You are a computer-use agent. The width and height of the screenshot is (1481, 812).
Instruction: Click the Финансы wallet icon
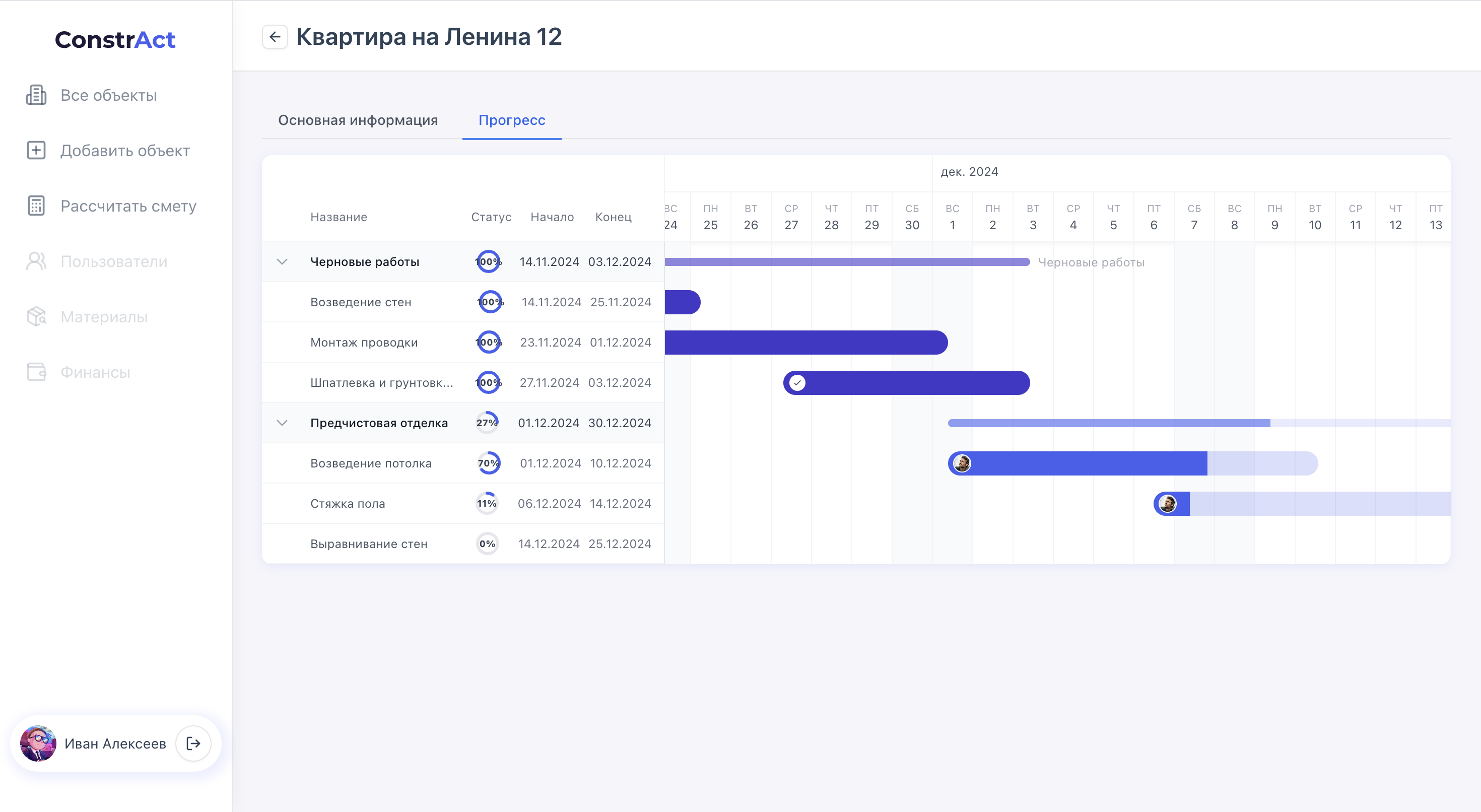coord(36,372)
